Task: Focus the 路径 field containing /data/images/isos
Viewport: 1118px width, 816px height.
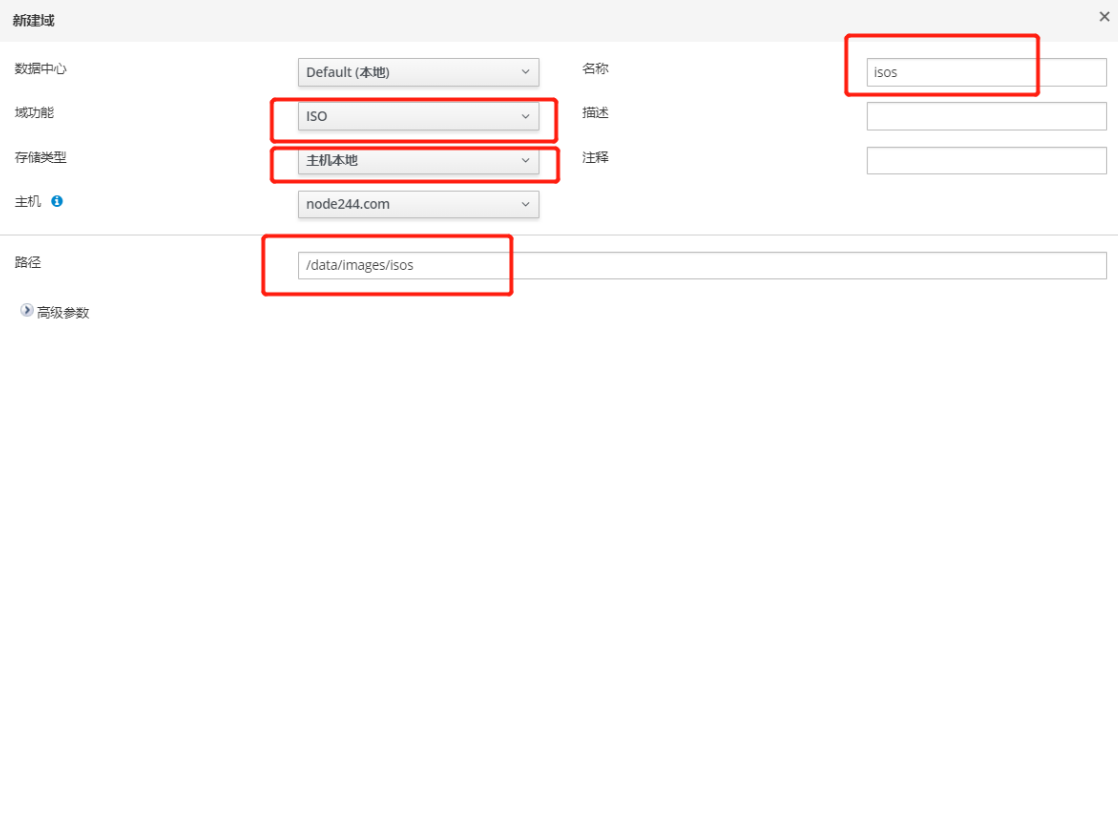Action: point(701,265)
